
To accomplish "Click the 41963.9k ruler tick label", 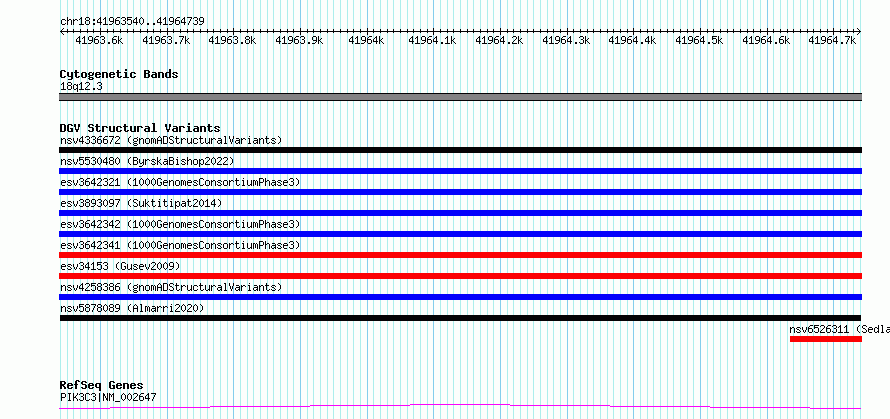I will [299, 40].
